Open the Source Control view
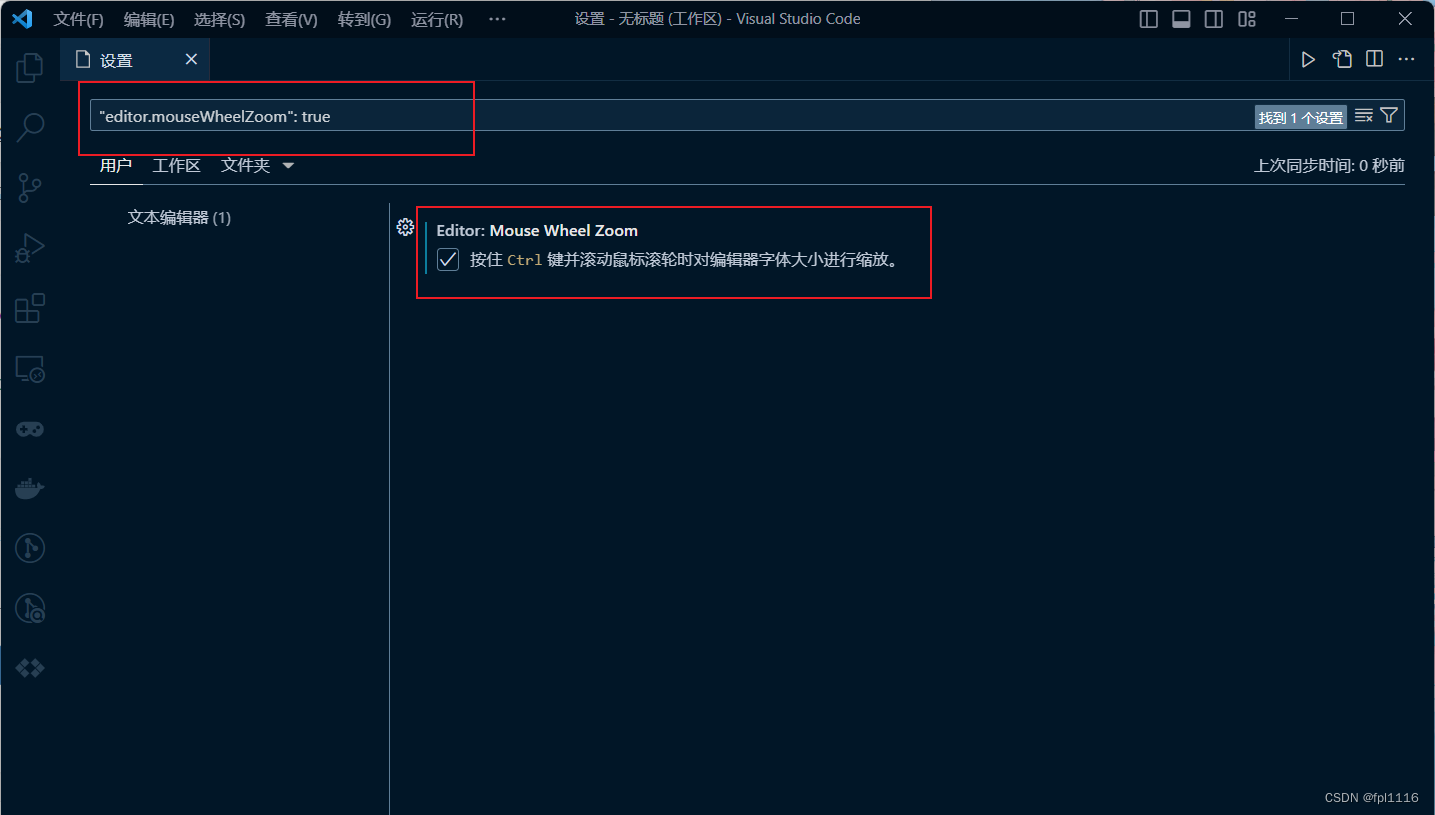 [30, 187]
